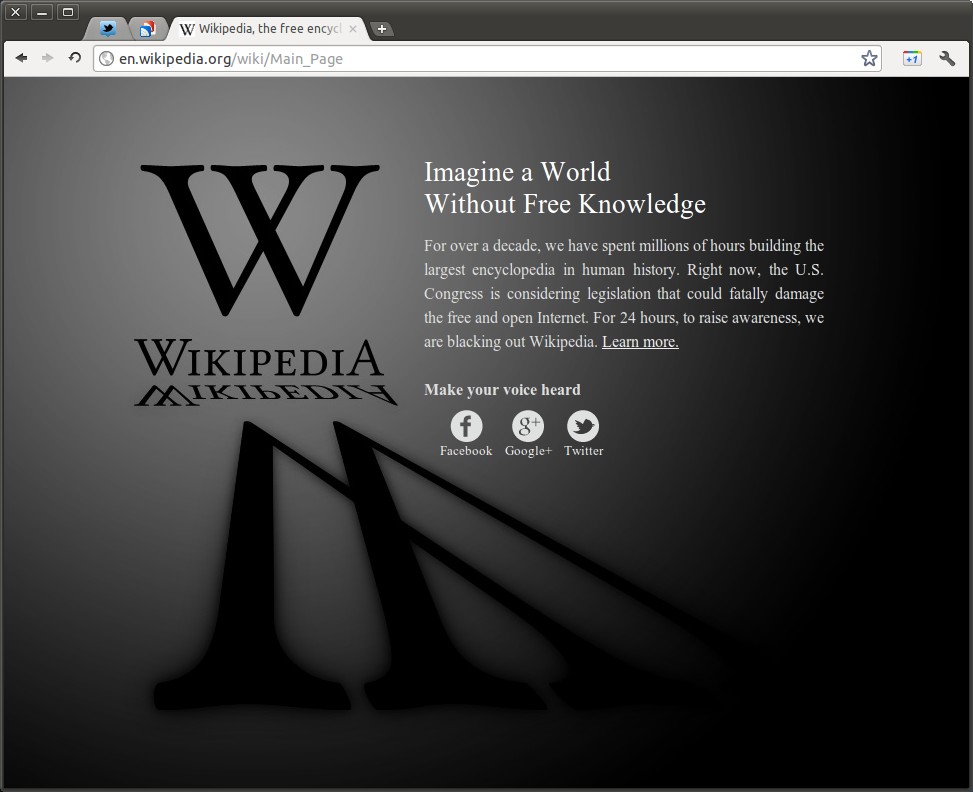This screenshot has height=792, width=973.
Task: Go back with the browser back arrow
Action: tap(21, 58)
